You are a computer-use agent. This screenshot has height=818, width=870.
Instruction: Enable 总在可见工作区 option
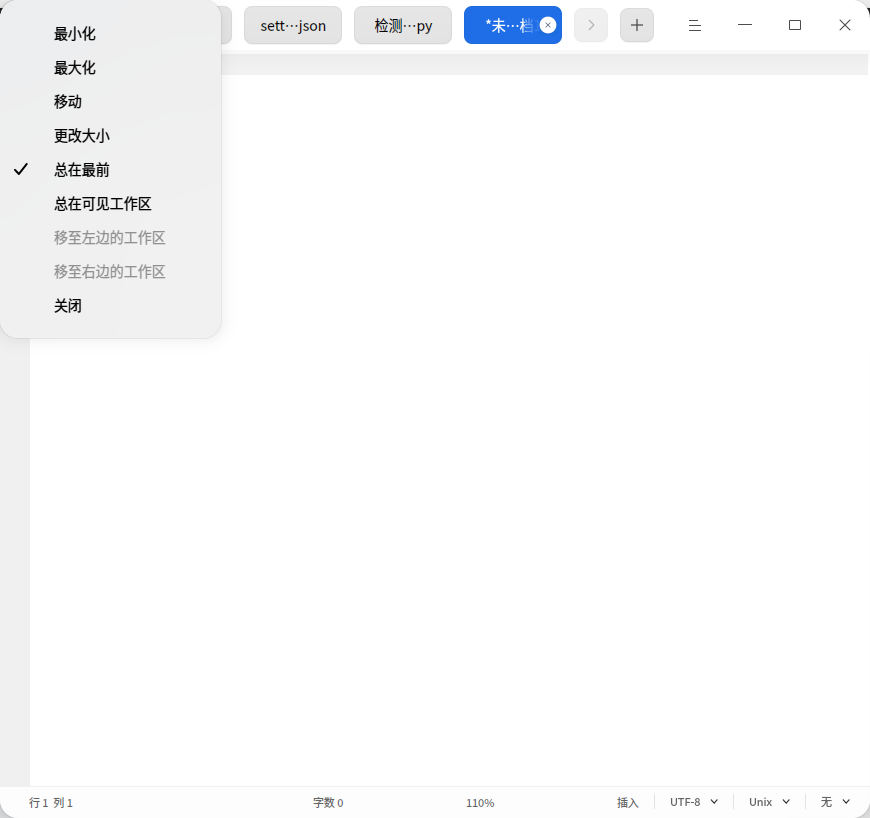coord(111,204)
